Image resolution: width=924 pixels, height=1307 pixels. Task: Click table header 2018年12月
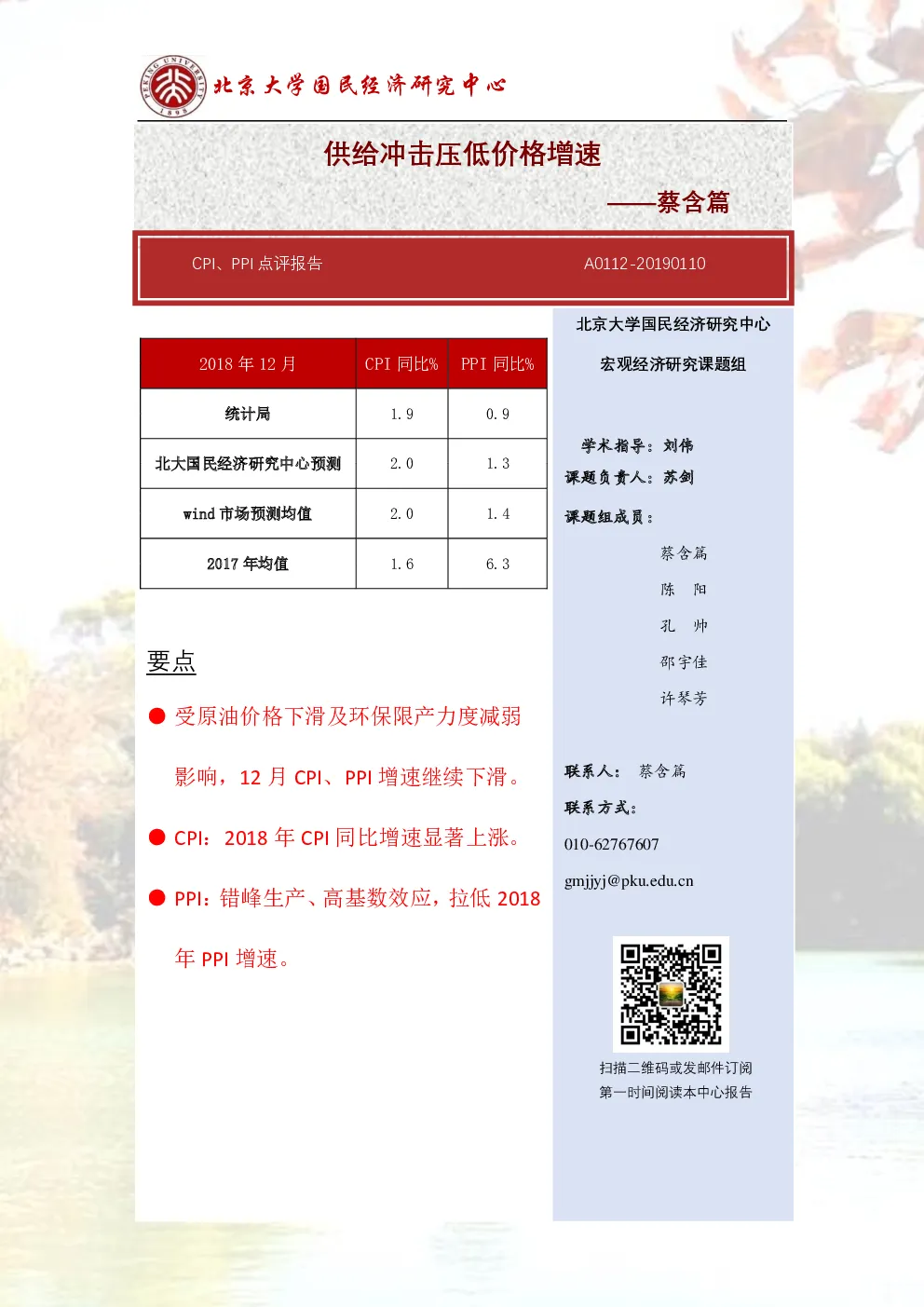tap(248, 363)
